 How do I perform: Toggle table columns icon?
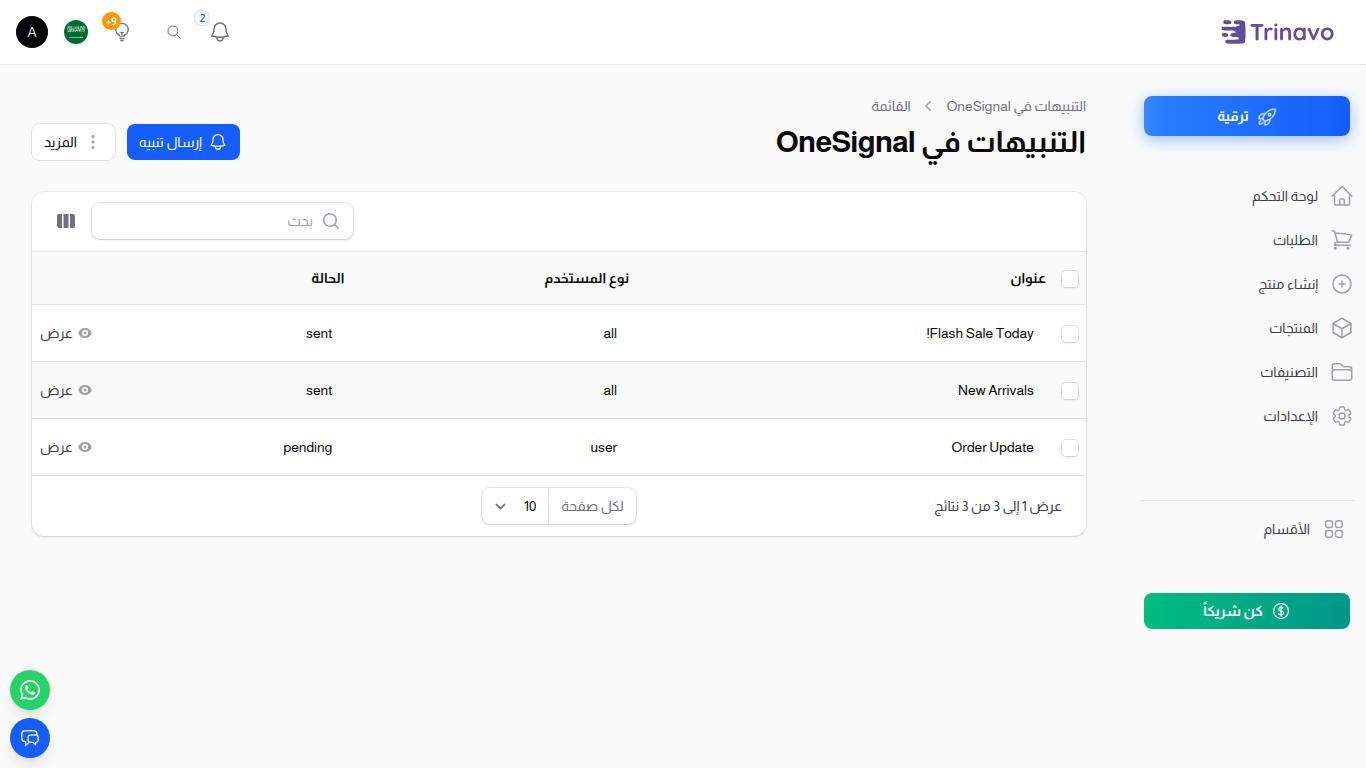tap(66, 221)
